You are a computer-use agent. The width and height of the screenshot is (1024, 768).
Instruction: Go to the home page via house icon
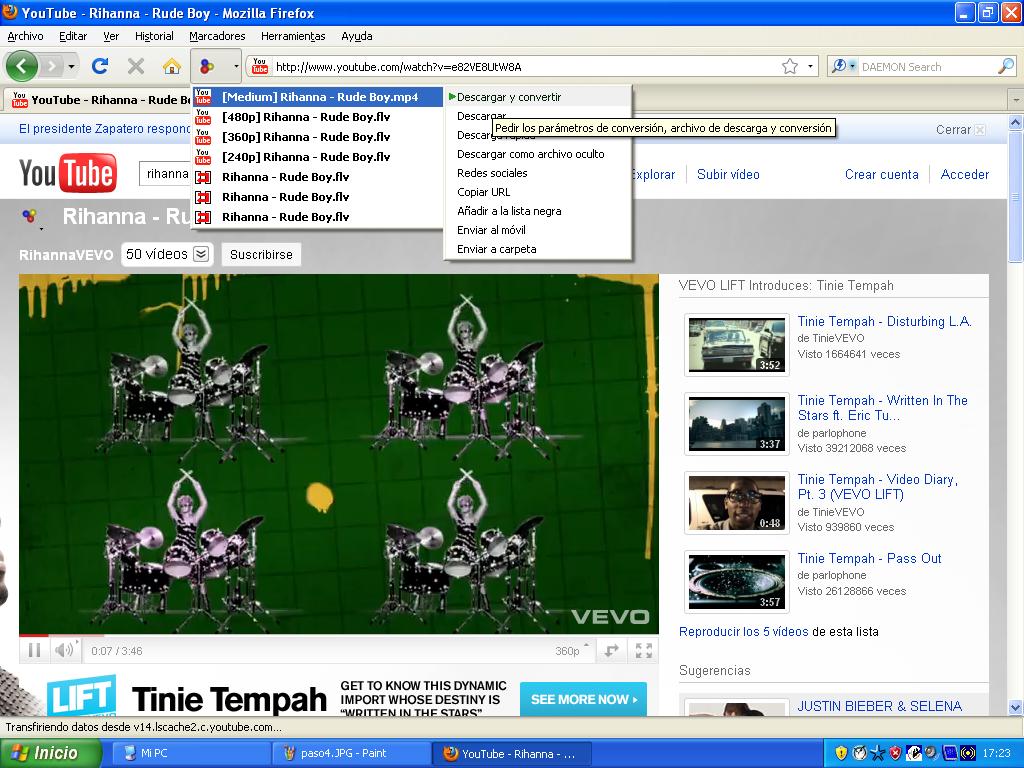pos(172,66)
